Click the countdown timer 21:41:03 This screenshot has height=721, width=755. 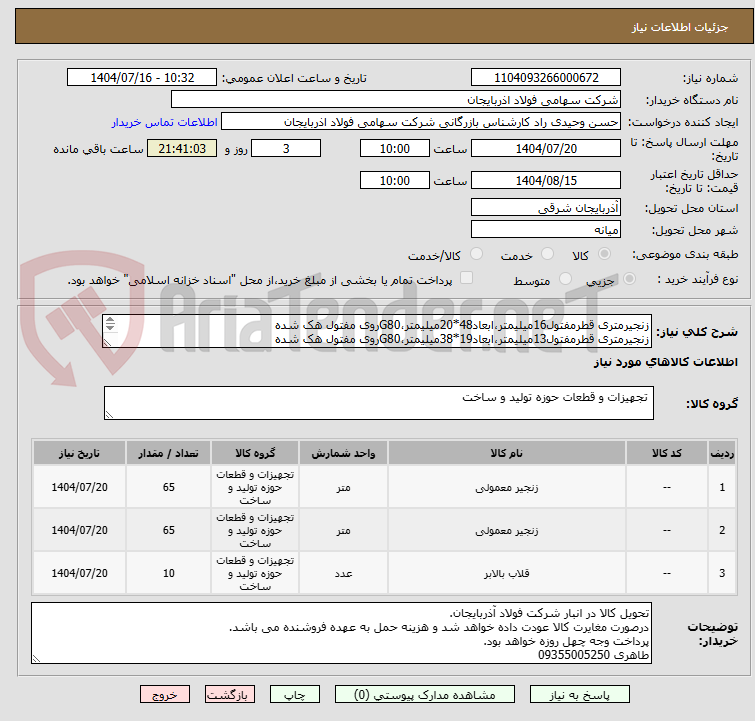[x=182, y=148]
